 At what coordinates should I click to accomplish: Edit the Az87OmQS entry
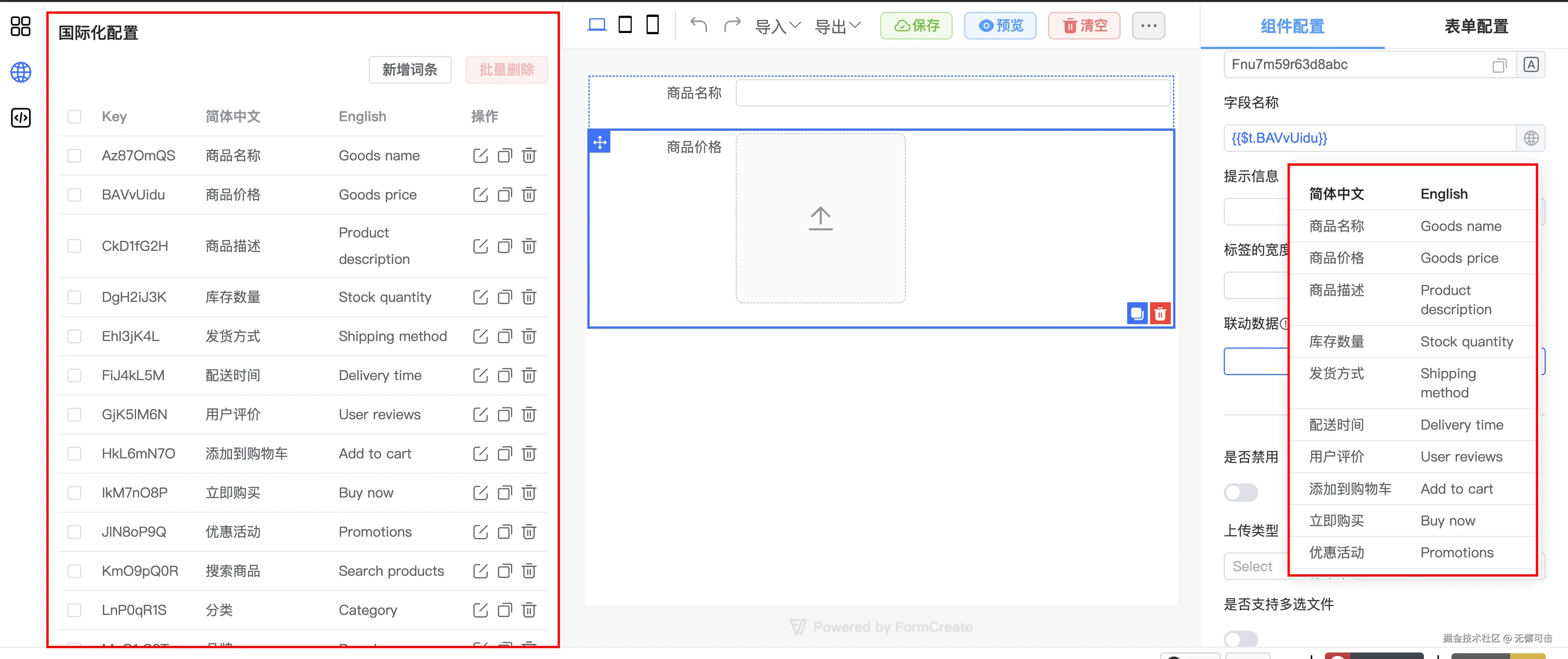coord(480,156)
